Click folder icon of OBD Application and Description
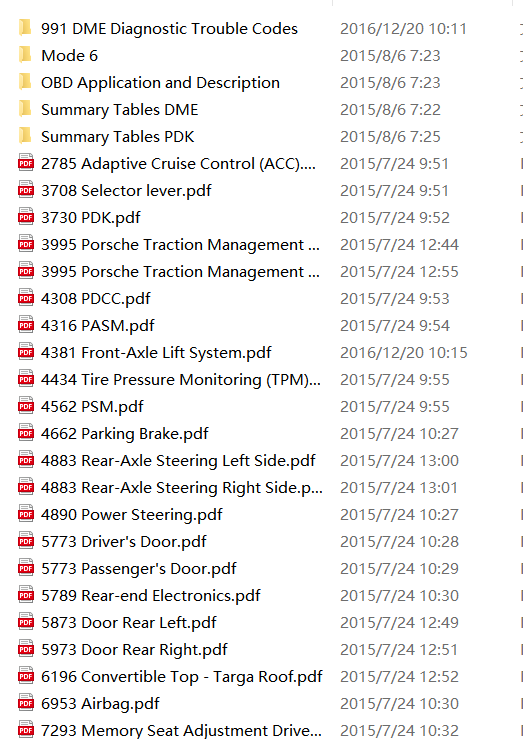The image size is (523, 748). (25, 82)
